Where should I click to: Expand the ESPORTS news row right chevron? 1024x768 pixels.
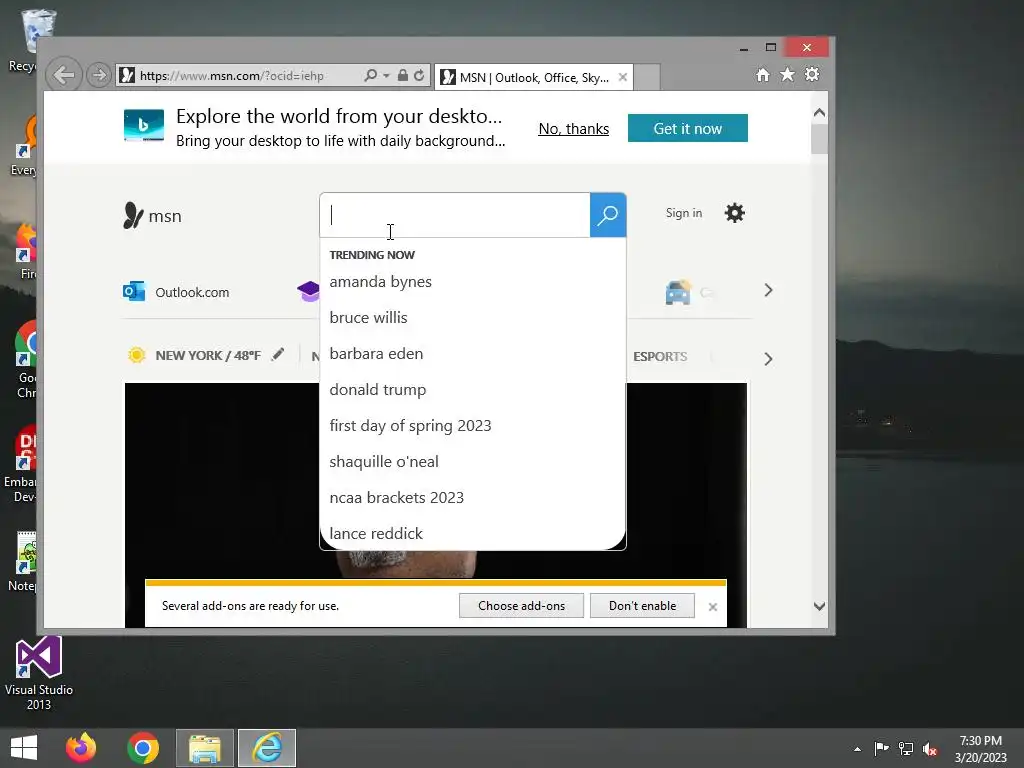pyautogui.click(x=768, y=359)
